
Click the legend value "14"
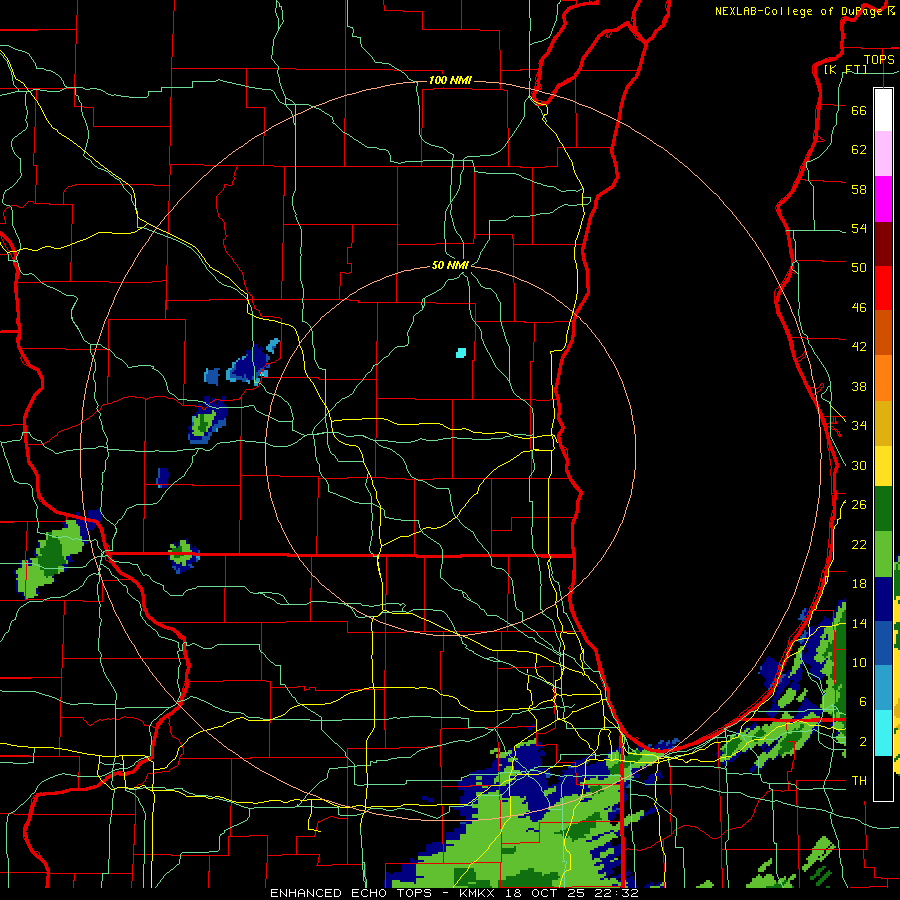coord(859,623)
